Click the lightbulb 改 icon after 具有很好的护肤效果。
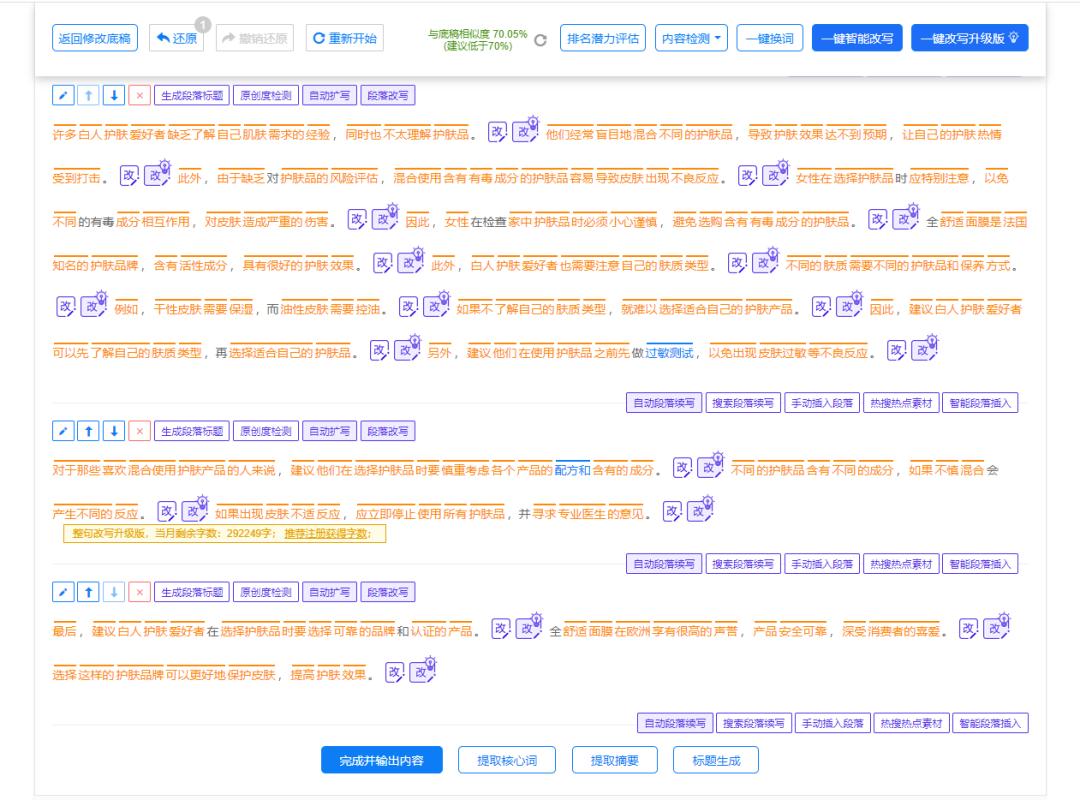The width and height of the screenshot is (1080, 800). (411, 260)
